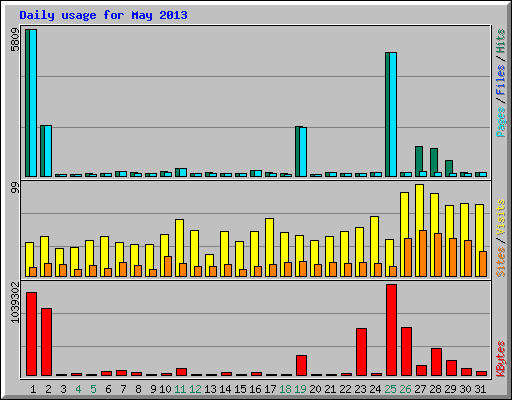Click the 5809 hits axis label
The width and height of the screenshot is (512, 400).
click(15, 40)
